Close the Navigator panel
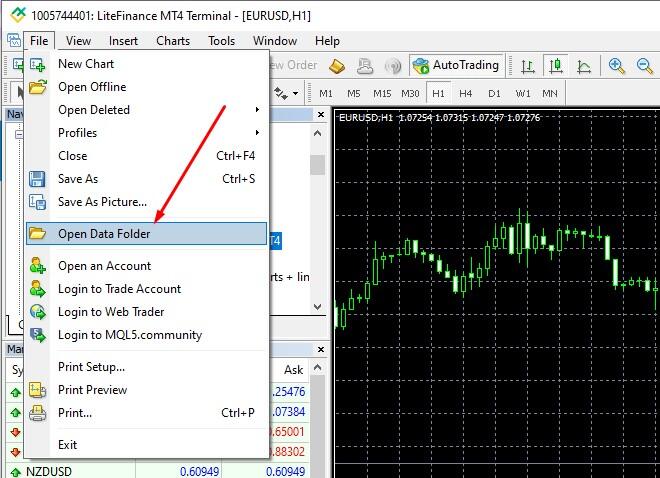Viewport: 660px width, 478px height. [x=321, y=114]
